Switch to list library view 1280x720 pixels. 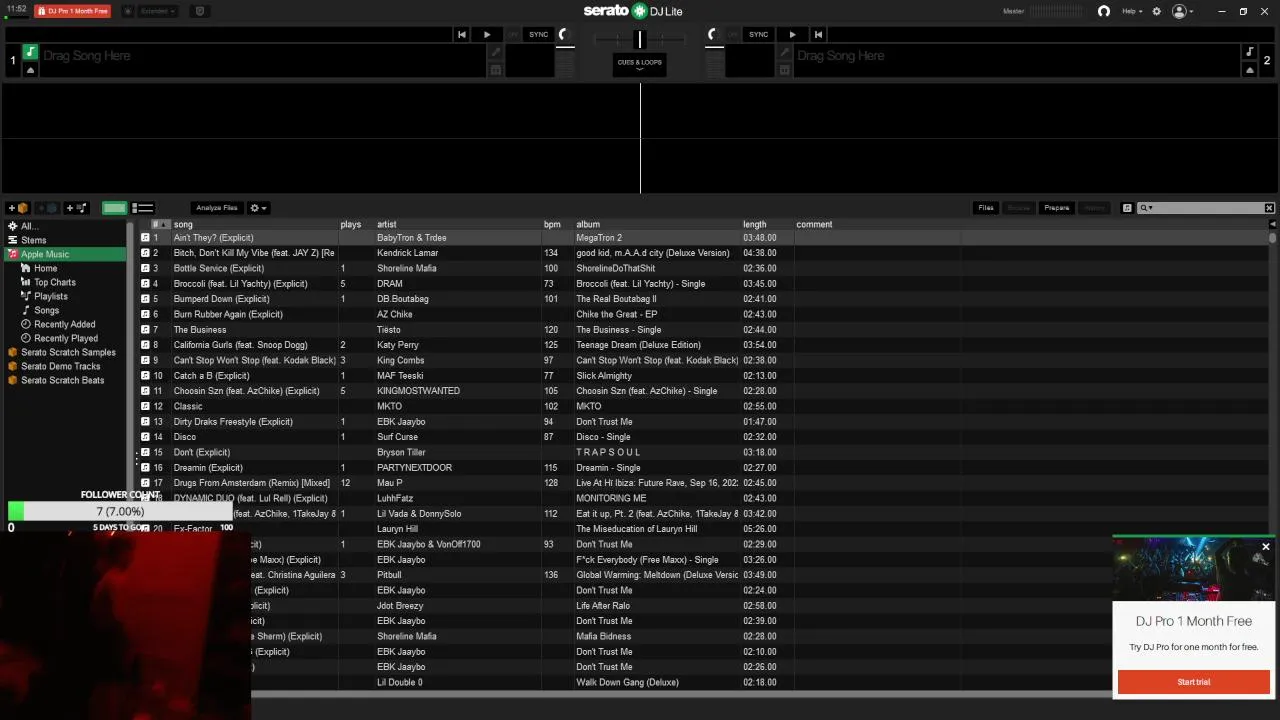click(x=142, y=208)
